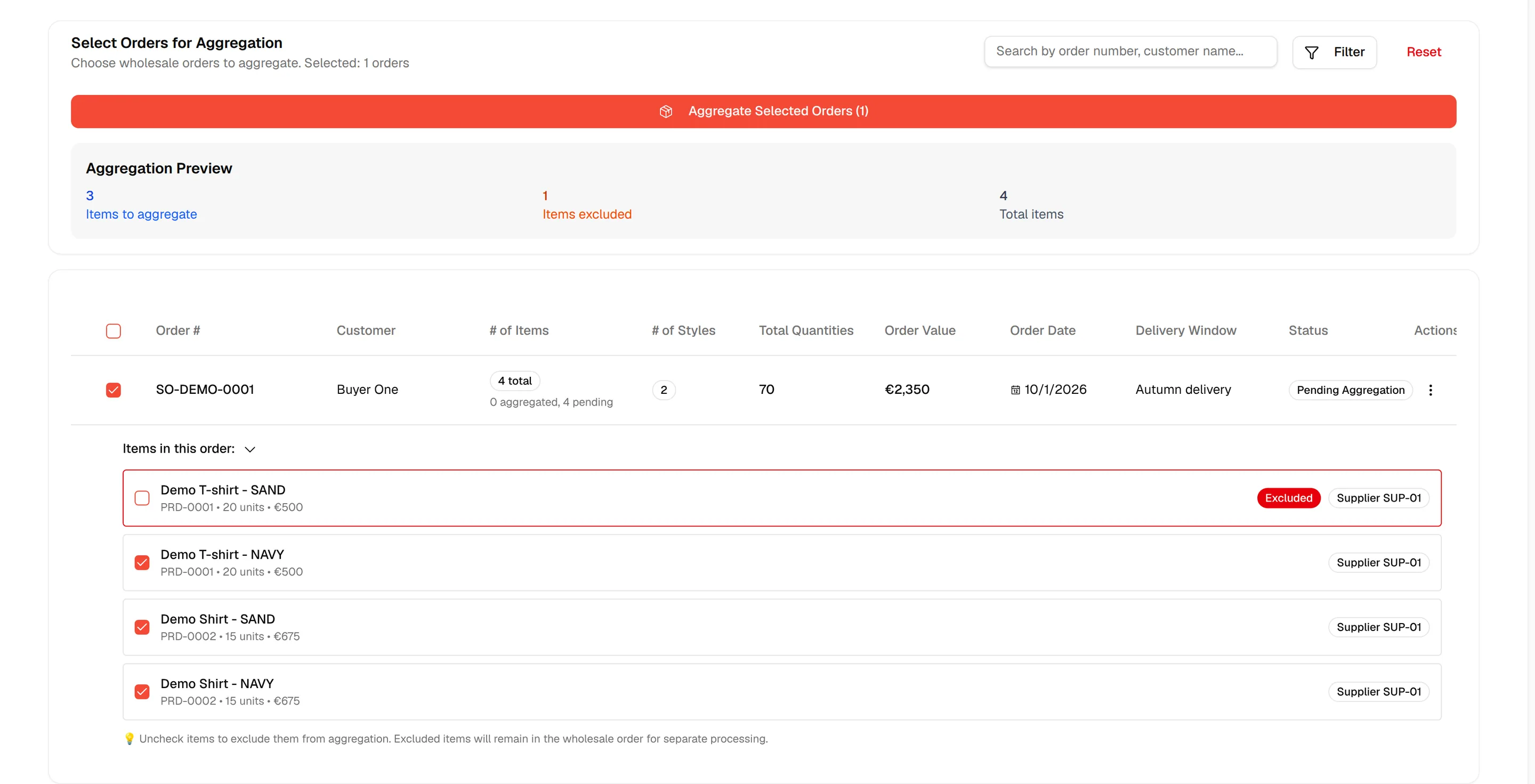This screenshot has height=784, width=1535.
Task: Click the # of Items column header
Action: [x=519, y=330]
